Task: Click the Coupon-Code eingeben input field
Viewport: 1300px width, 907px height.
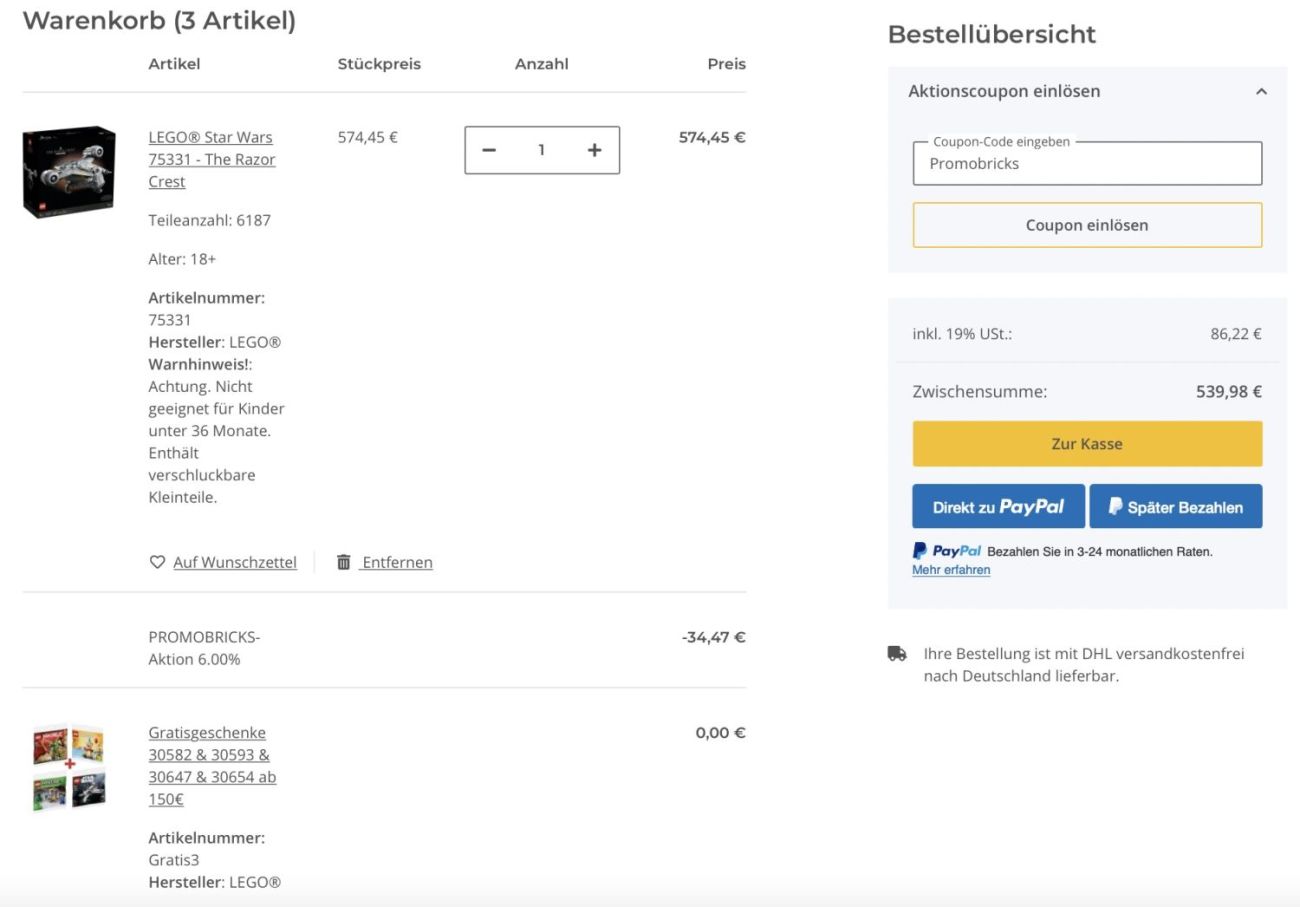Action: click(x=1086, y=164)
